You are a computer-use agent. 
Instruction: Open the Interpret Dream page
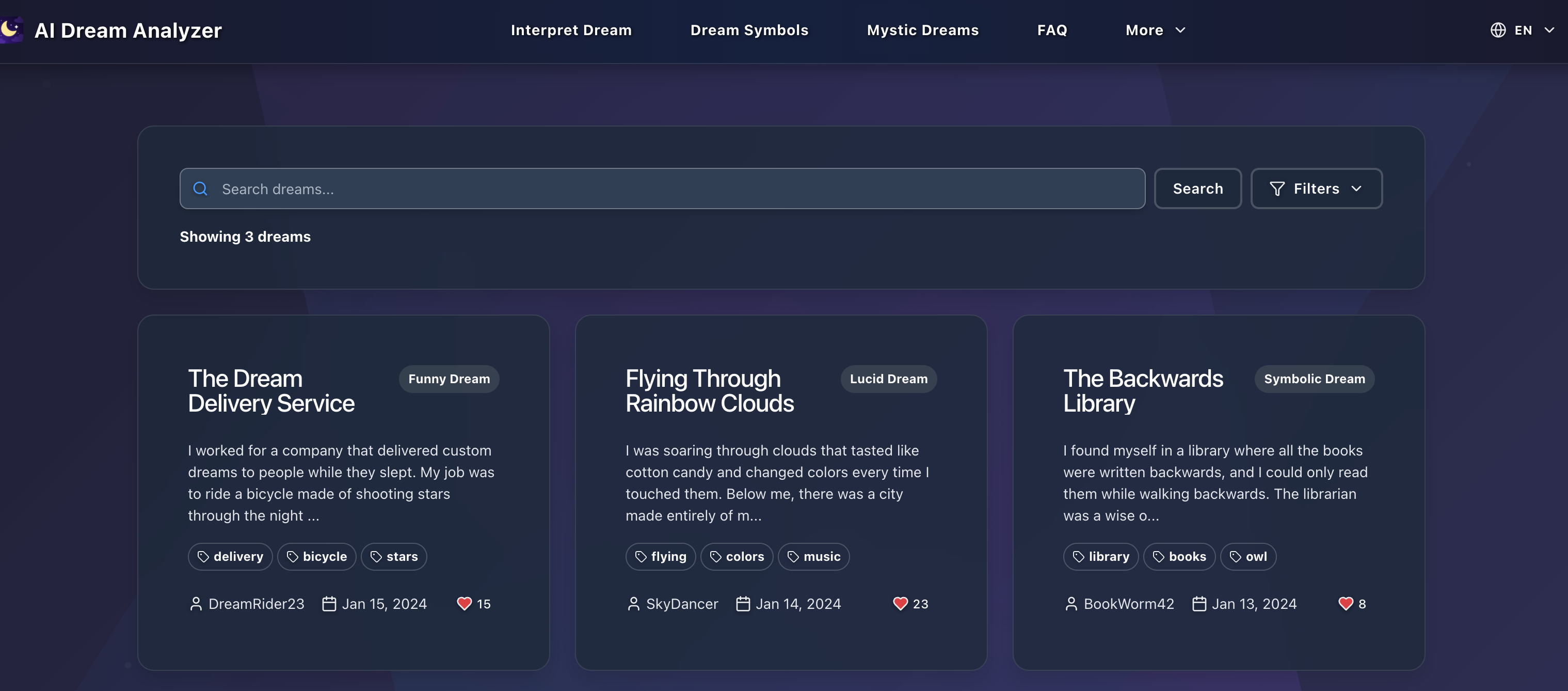pos(571,30)
